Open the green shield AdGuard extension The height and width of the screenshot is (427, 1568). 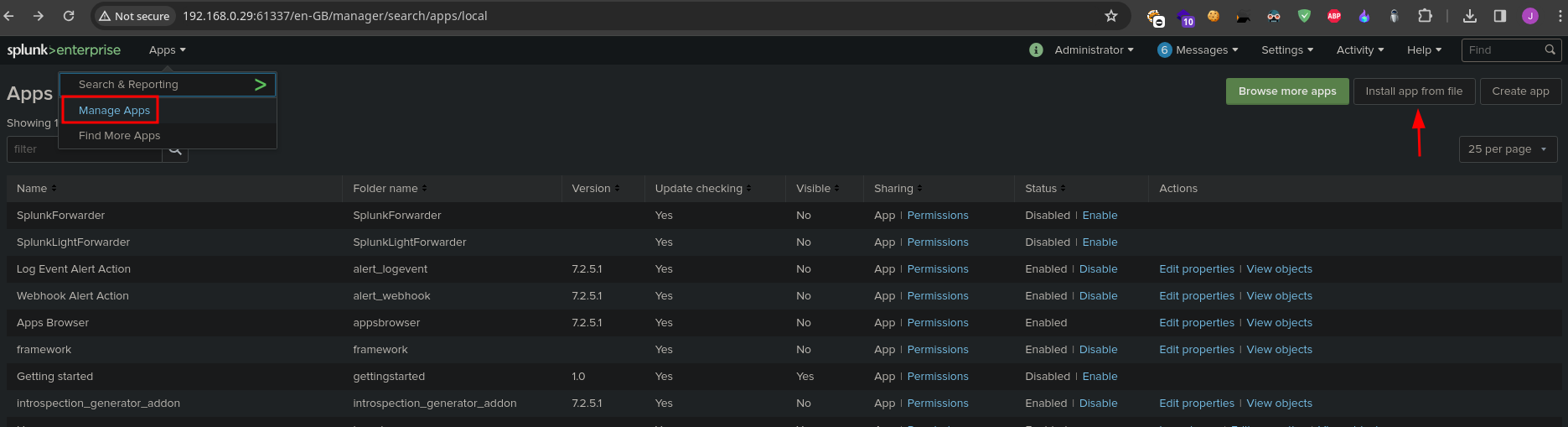(x=1304, y=16)
